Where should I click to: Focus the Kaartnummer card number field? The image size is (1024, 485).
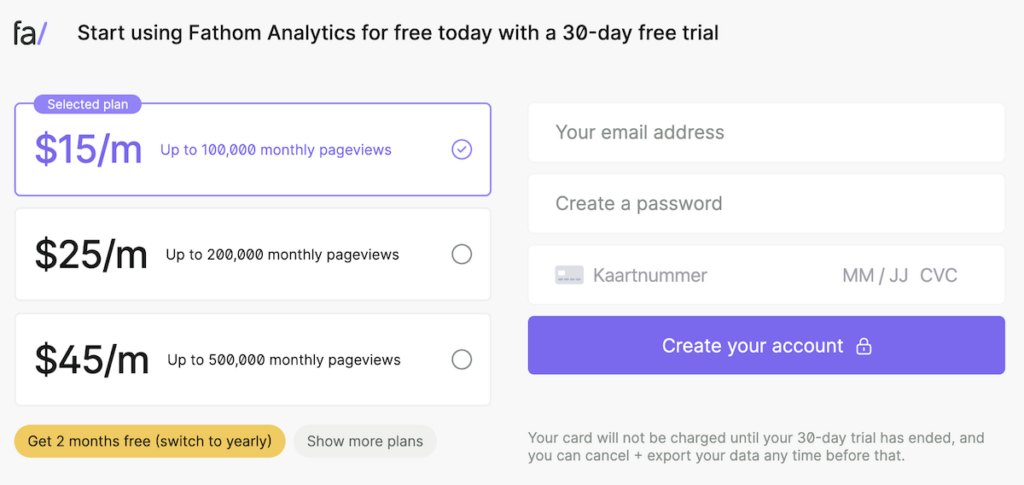click(700, 275)
